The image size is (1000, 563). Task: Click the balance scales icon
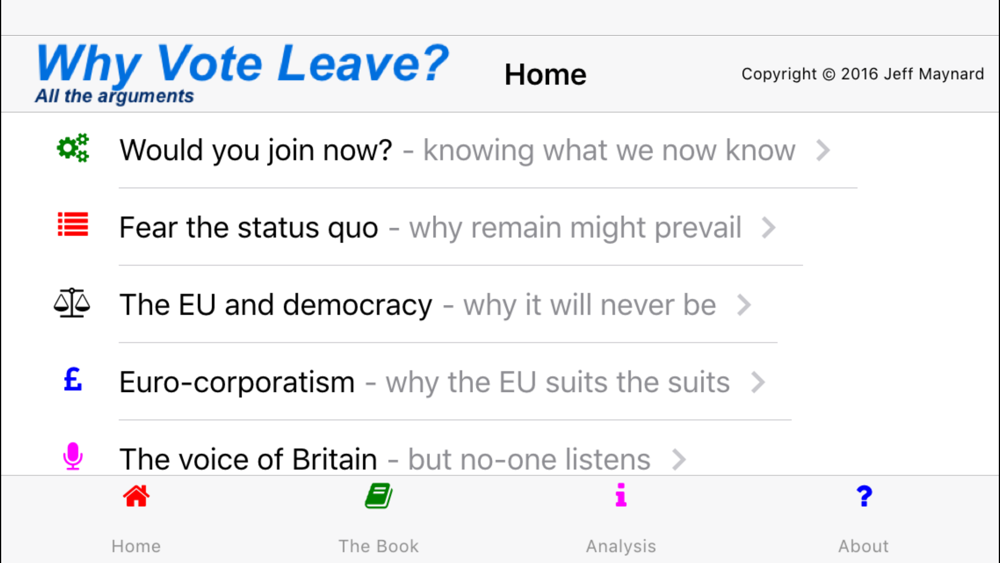click(72, 303)
